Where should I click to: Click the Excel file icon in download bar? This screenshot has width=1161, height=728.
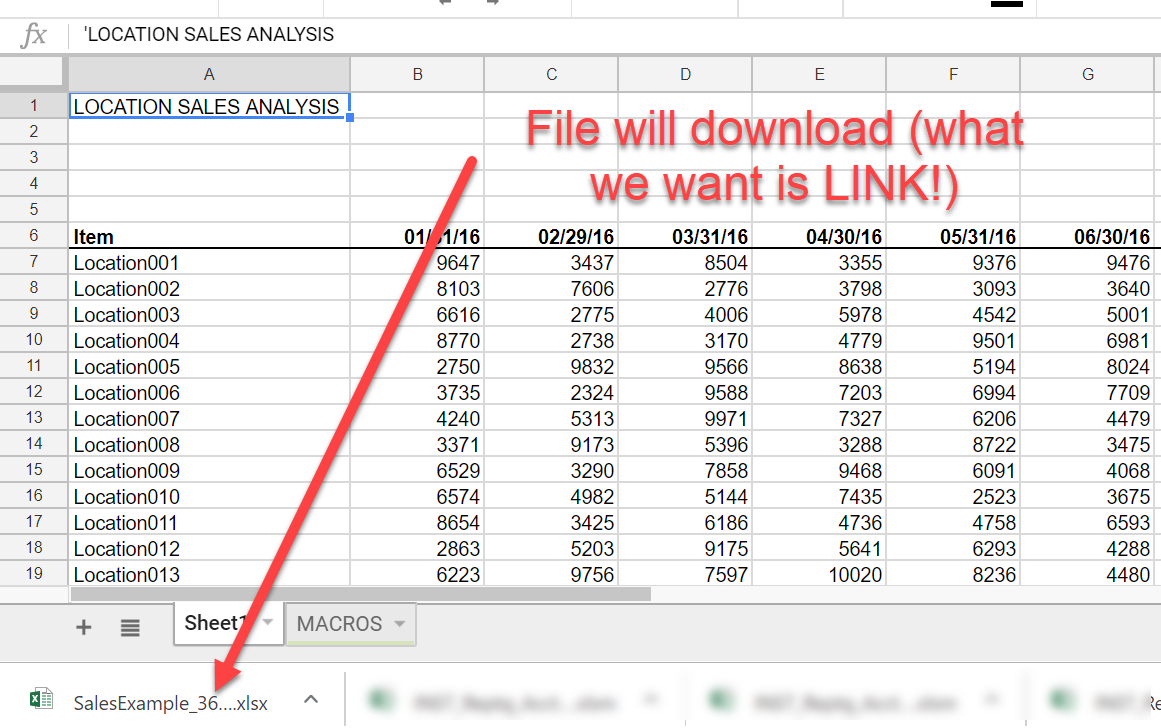click(42, 698)
